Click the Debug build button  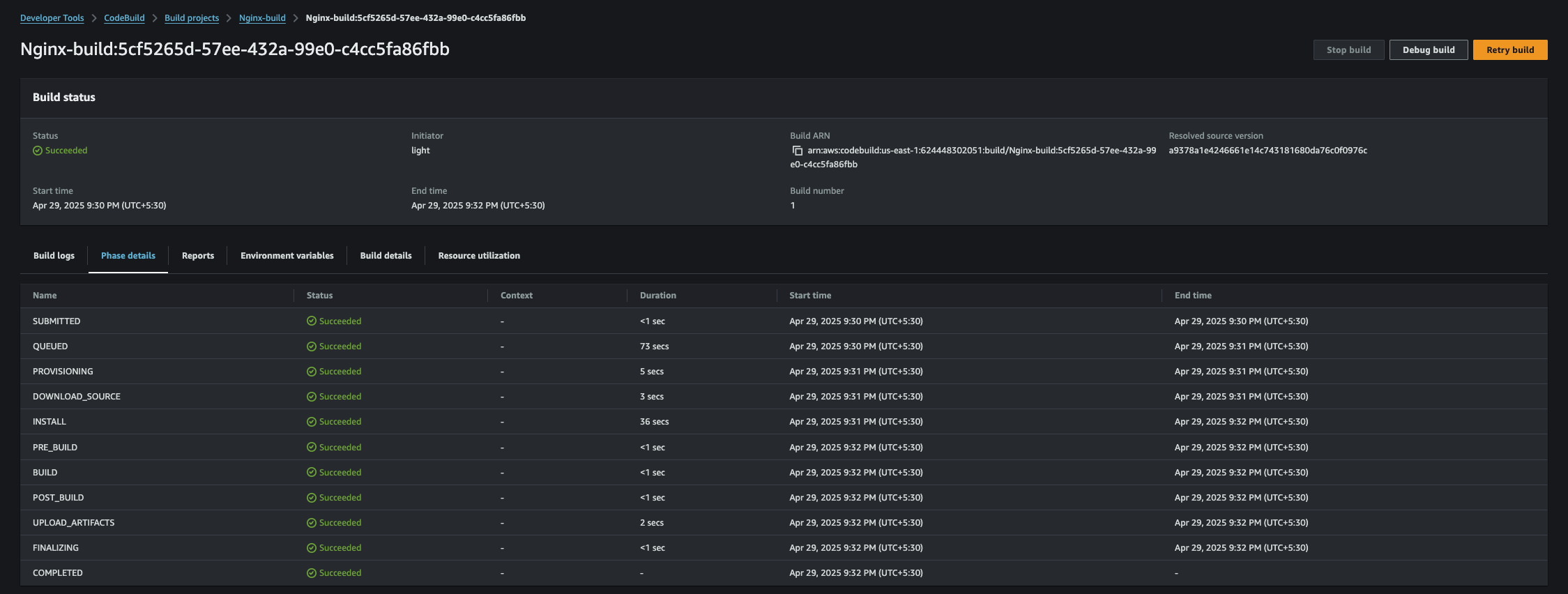[1429, 50]
